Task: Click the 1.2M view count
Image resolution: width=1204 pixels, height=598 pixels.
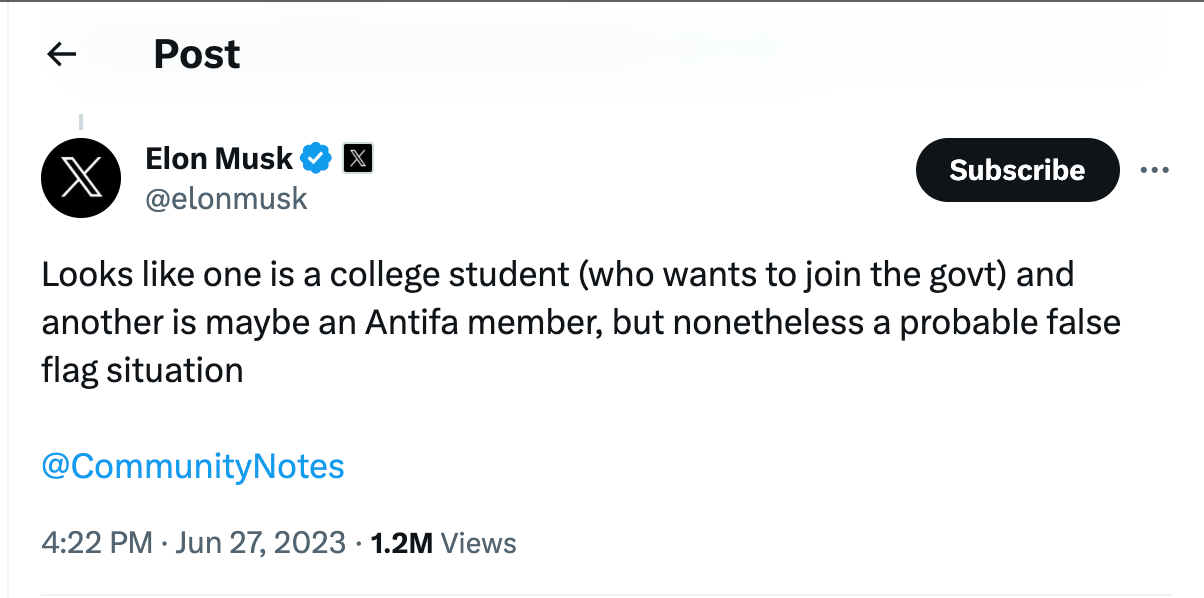Action: (x=401, y=543)
